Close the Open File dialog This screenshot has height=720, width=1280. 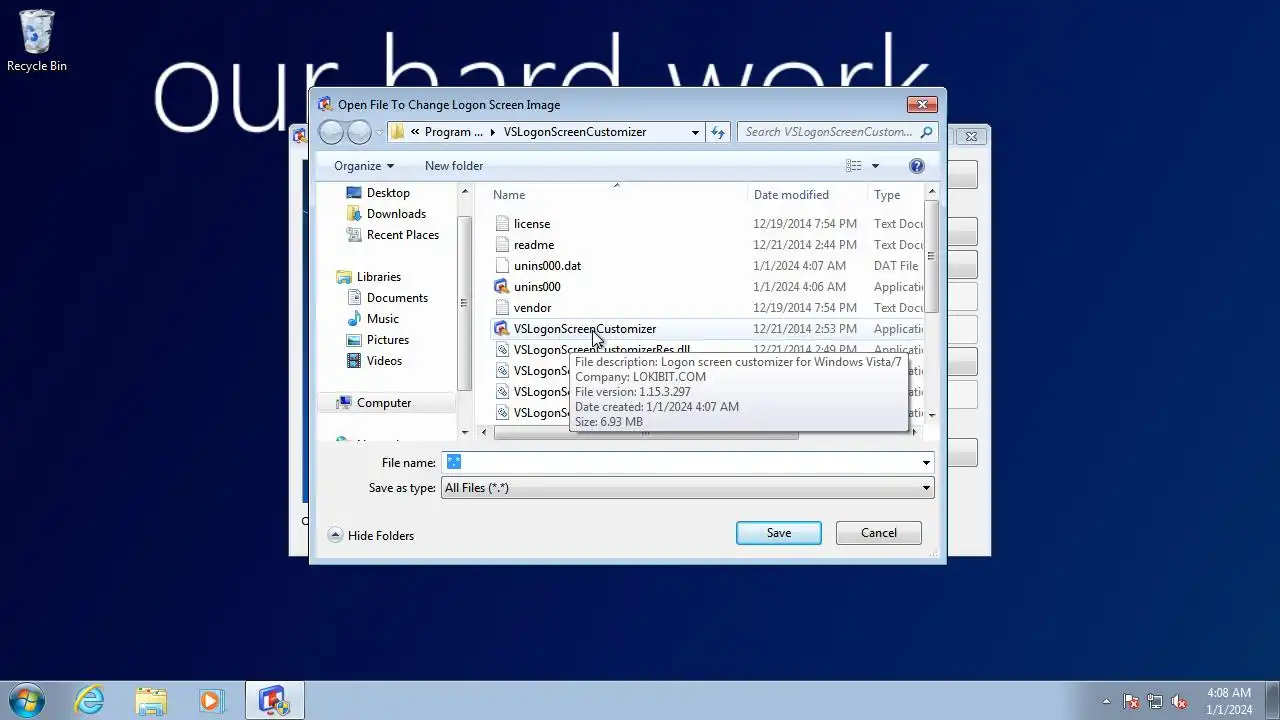[922, 104]
